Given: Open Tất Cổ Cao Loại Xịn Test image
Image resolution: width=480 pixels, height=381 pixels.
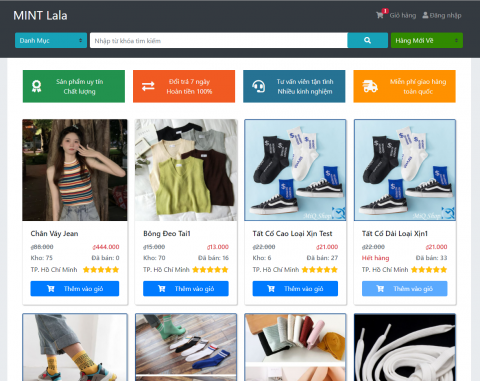Looking at the screenshot, I should 295,170.
